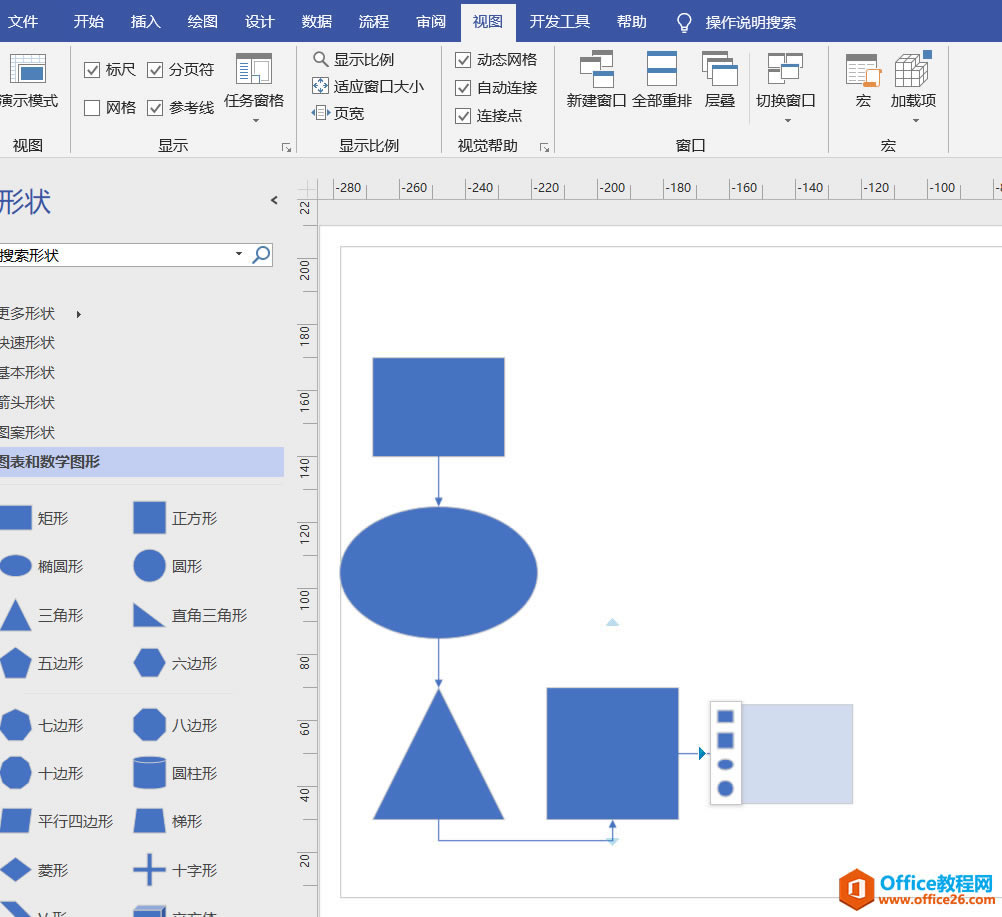The image size is (1002, 917).
Task: Toggle the 动态网格 (Dynamic Grid) checkbox
Action: 463,60
